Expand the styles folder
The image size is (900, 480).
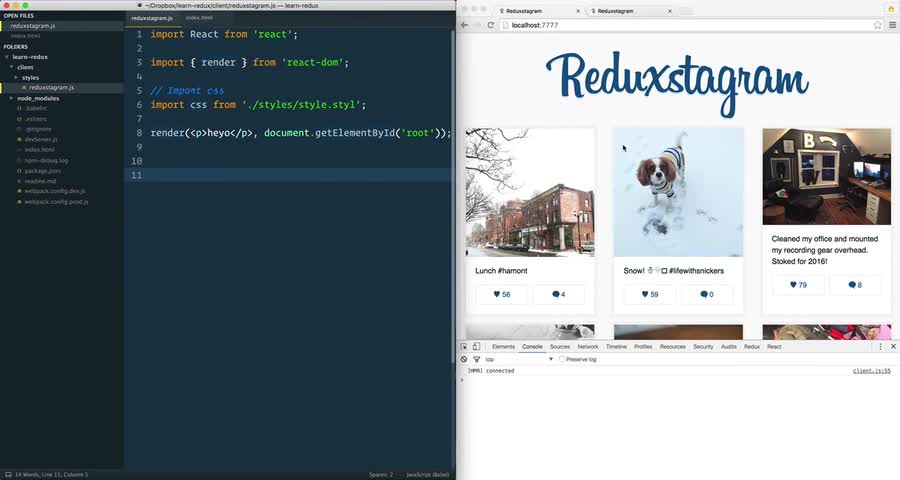16,78
